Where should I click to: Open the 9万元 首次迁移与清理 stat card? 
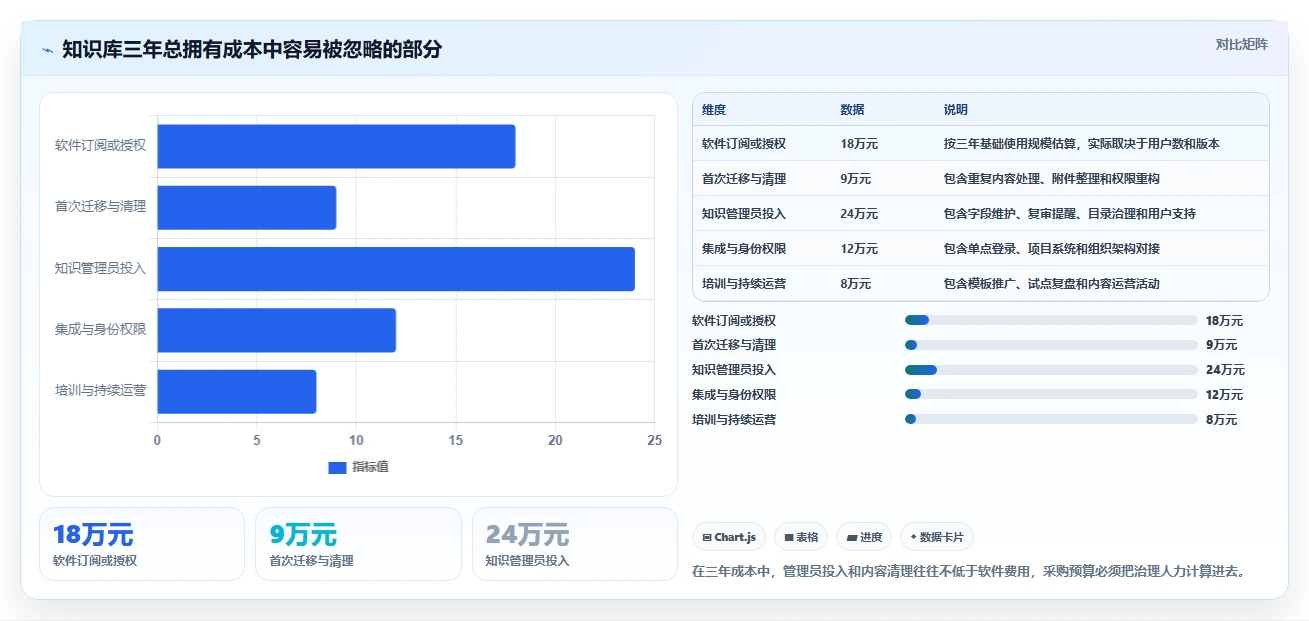(x=358, y=544)
